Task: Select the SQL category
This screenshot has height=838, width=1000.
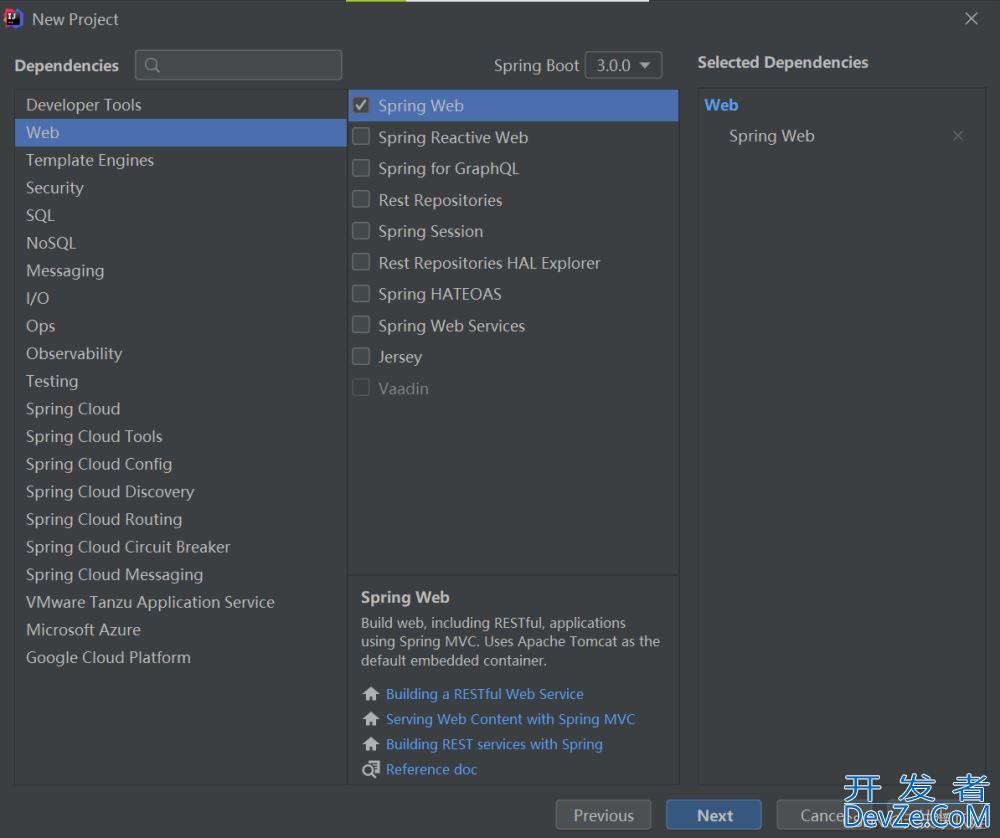Action: pos(180,216)
